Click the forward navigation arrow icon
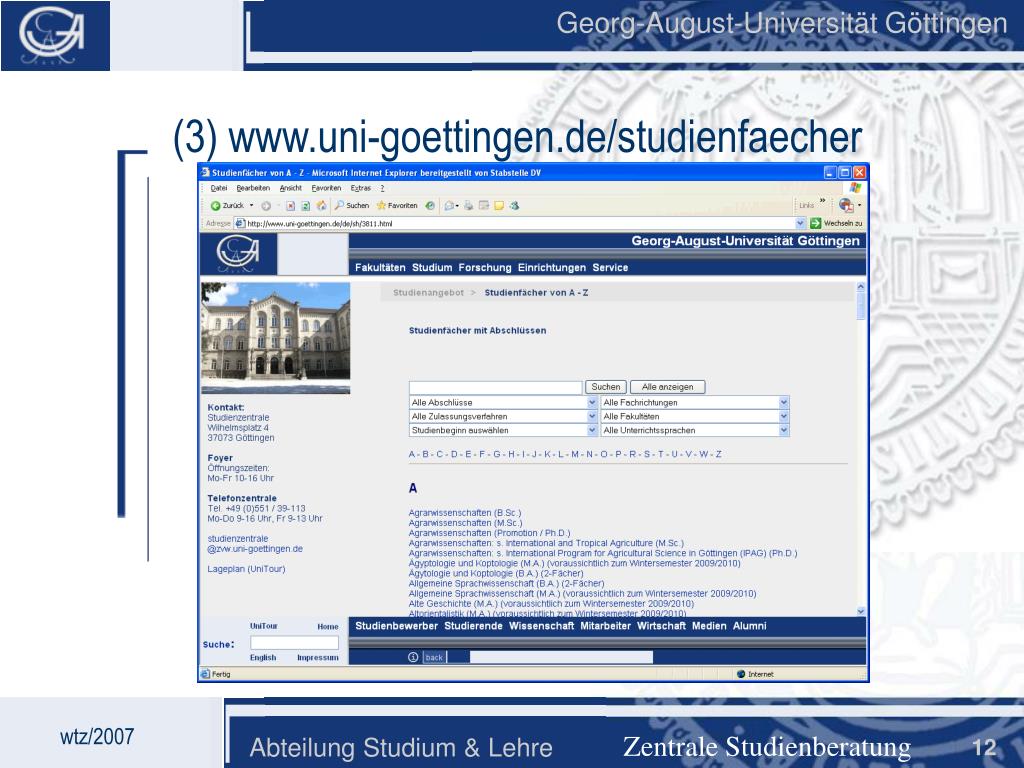This screenshot has width=1024, height=768. click(266, 206)
